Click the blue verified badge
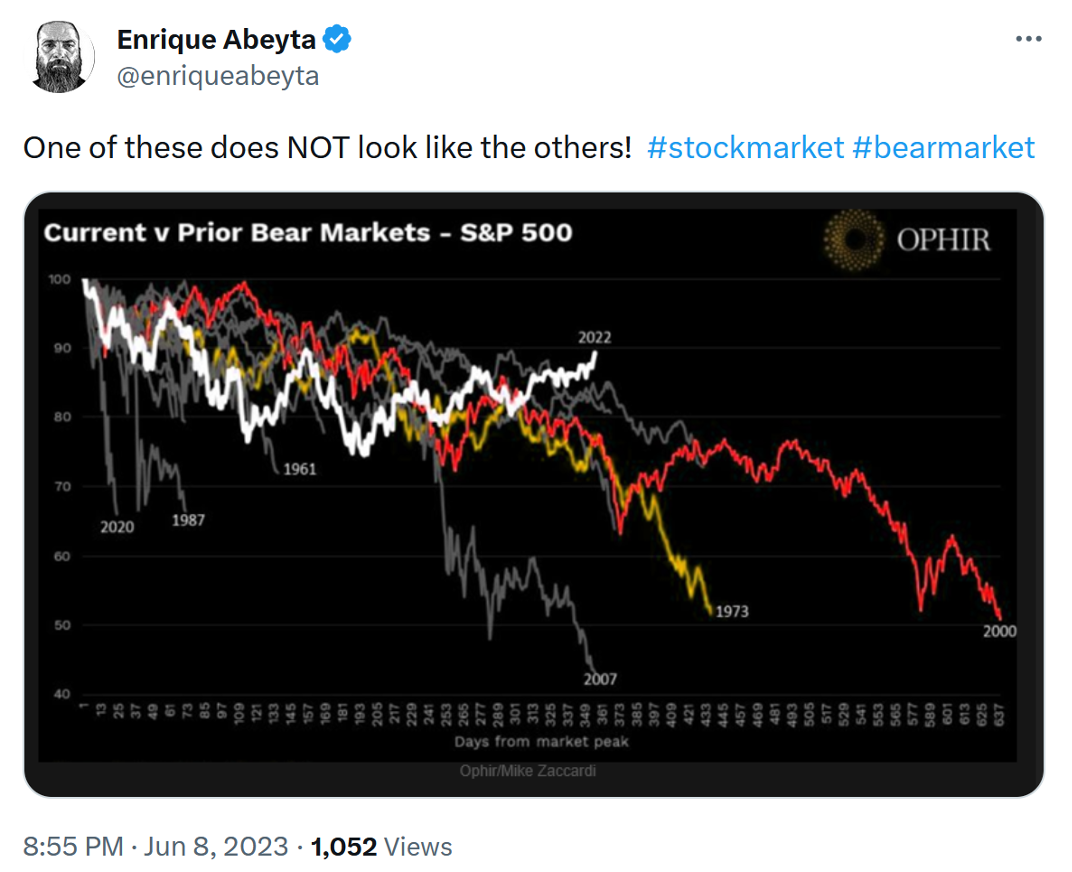Screen dimensions: 1072x872 (x=339, y=40)
